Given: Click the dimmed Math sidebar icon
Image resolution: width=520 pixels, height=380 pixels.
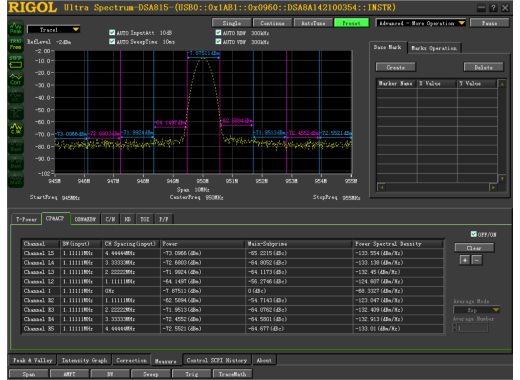Looking at the screenshot, I should (x=16, y=179).
